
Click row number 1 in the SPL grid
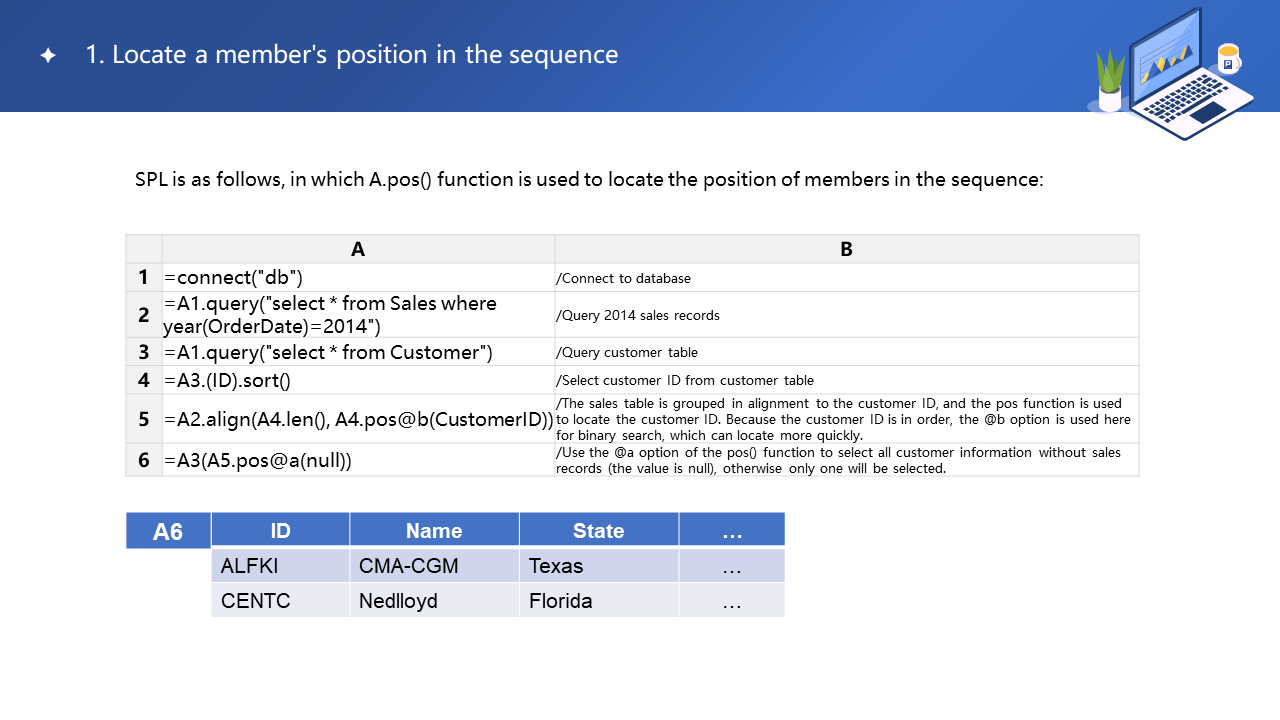coord(144,278)
